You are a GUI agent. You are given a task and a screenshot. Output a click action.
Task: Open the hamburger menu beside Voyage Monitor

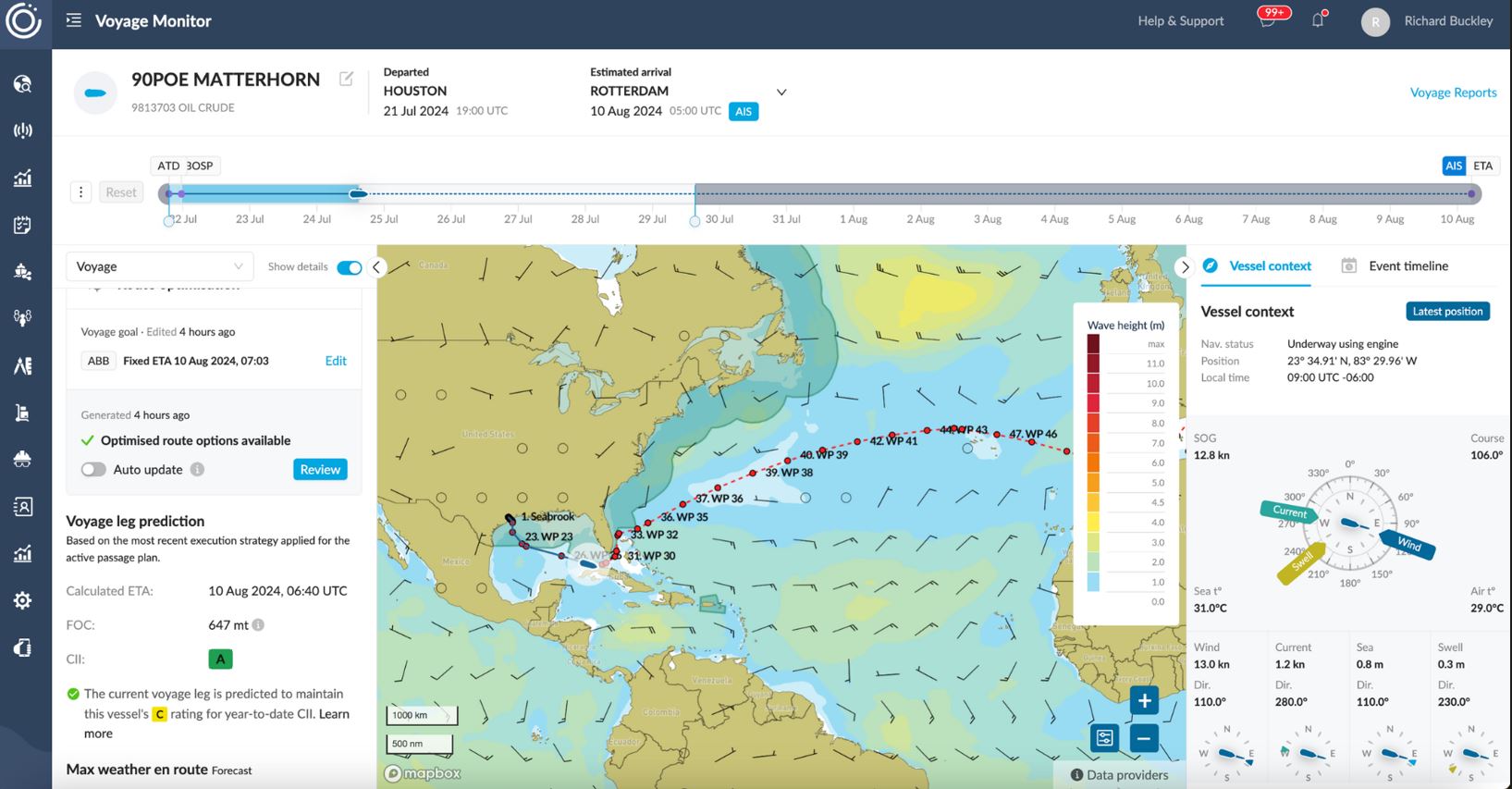pyautogui.click(x=74, y=20)
